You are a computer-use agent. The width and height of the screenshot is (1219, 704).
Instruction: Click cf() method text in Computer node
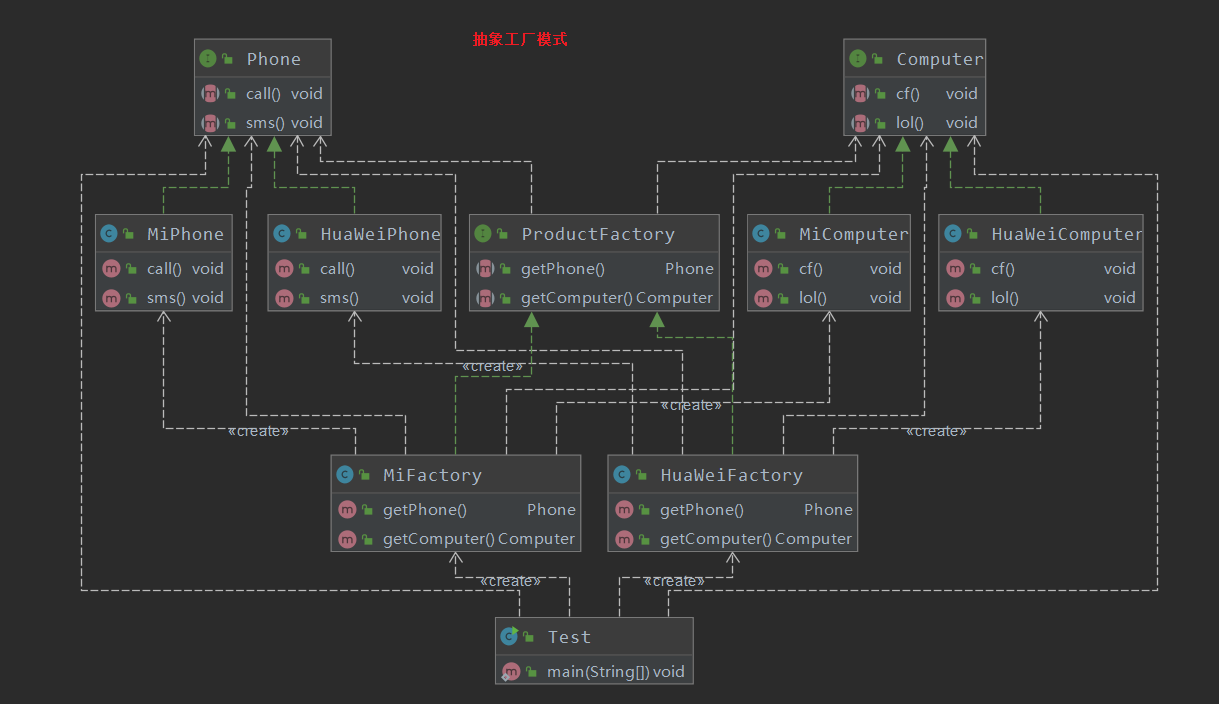[908, 93]
